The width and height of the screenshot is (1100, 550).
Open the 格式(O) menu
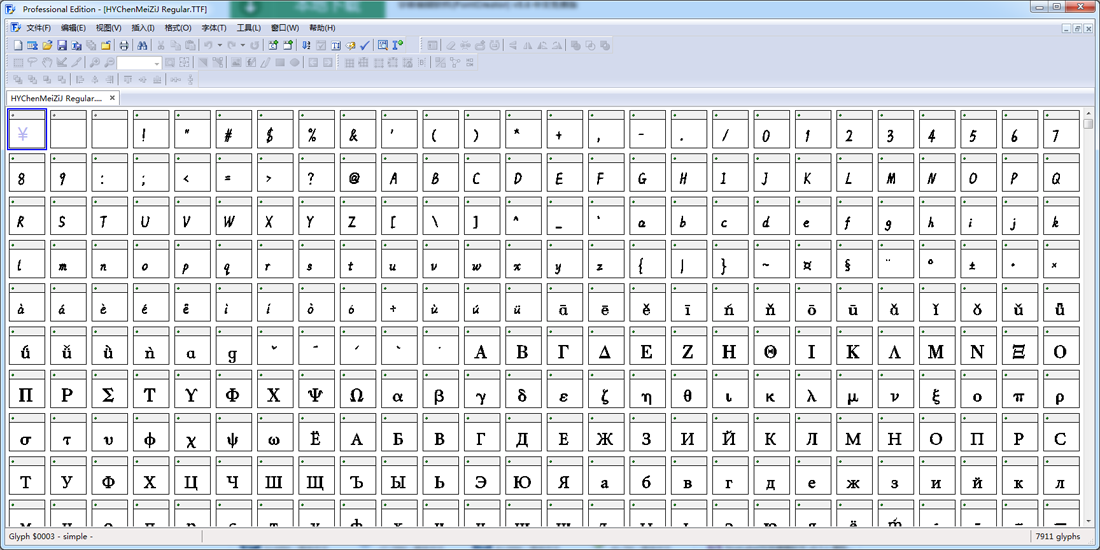(x=177, y=28)
